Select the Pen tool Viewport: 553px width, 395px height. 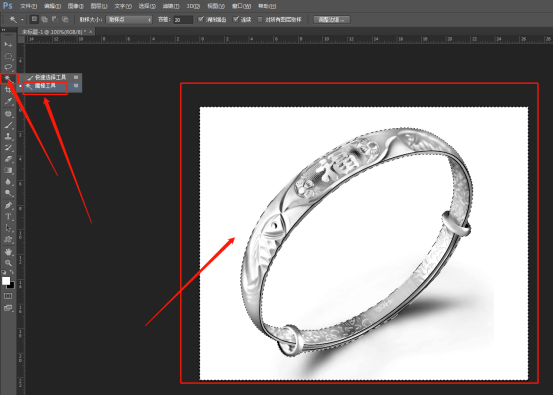tap(8, 205)
